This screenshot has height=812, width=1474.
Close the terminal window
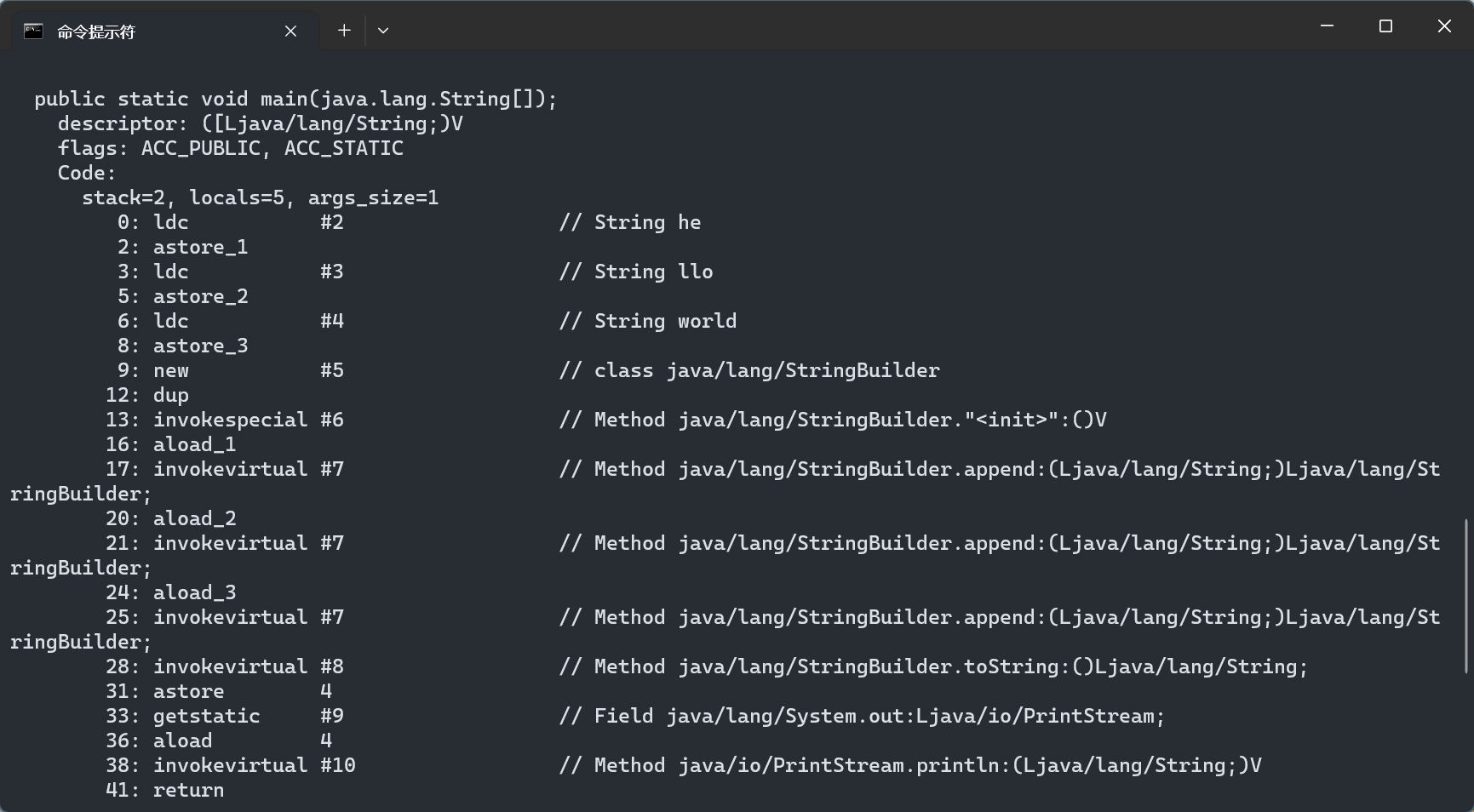[x=1444, y=26]
